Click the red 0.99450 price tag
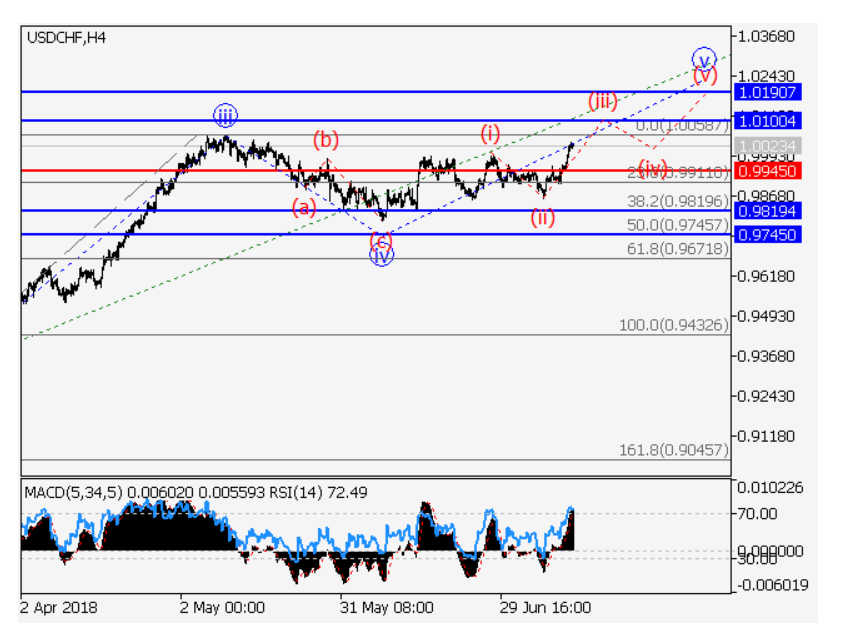This screenshot has height=643, width=842. [767, 171]
